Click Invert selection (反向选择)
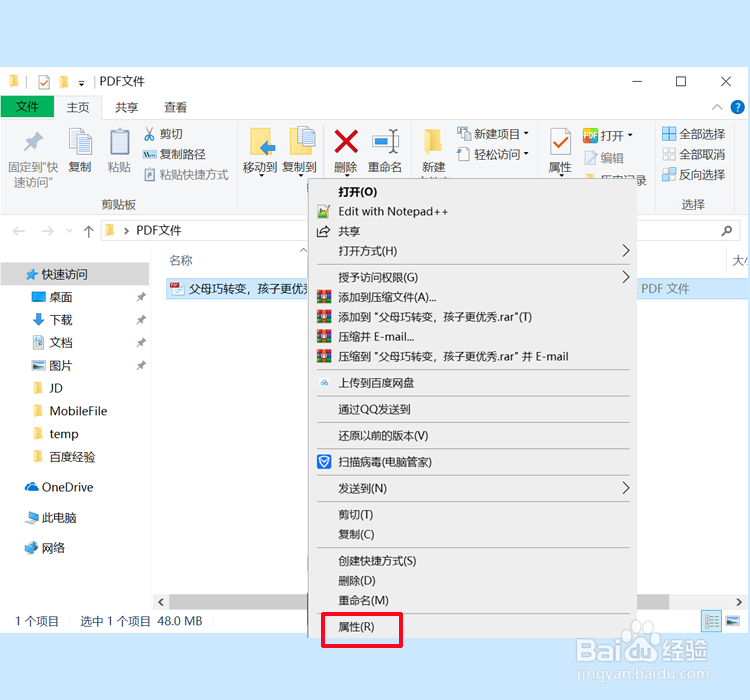The image size is (750, 700). pyautogui.click(x=694, y=175)
